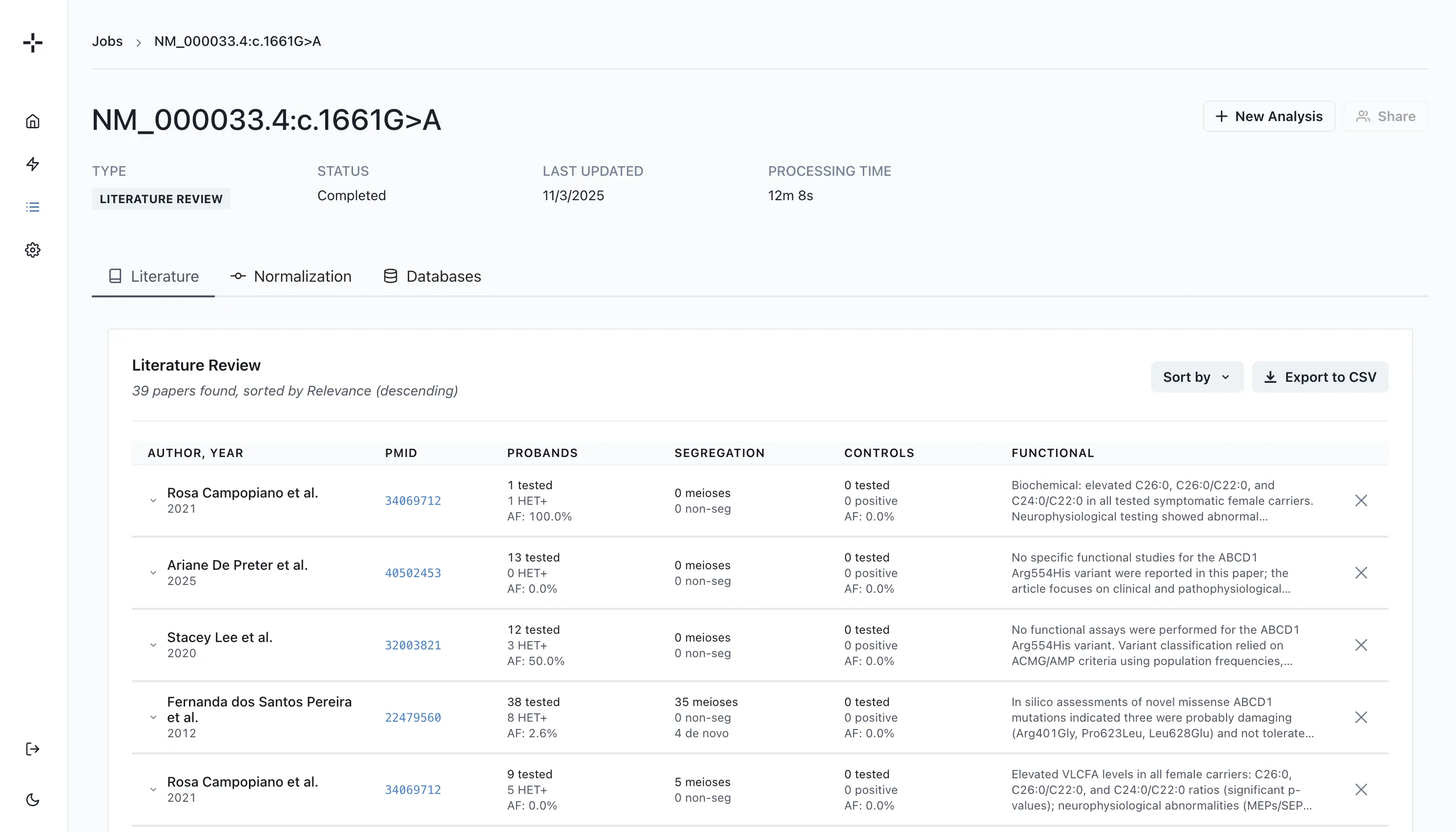This screenshot has width=1456, height=832.
Task: Navigate back via the Jobs breadcrumb
Action: 107,41
